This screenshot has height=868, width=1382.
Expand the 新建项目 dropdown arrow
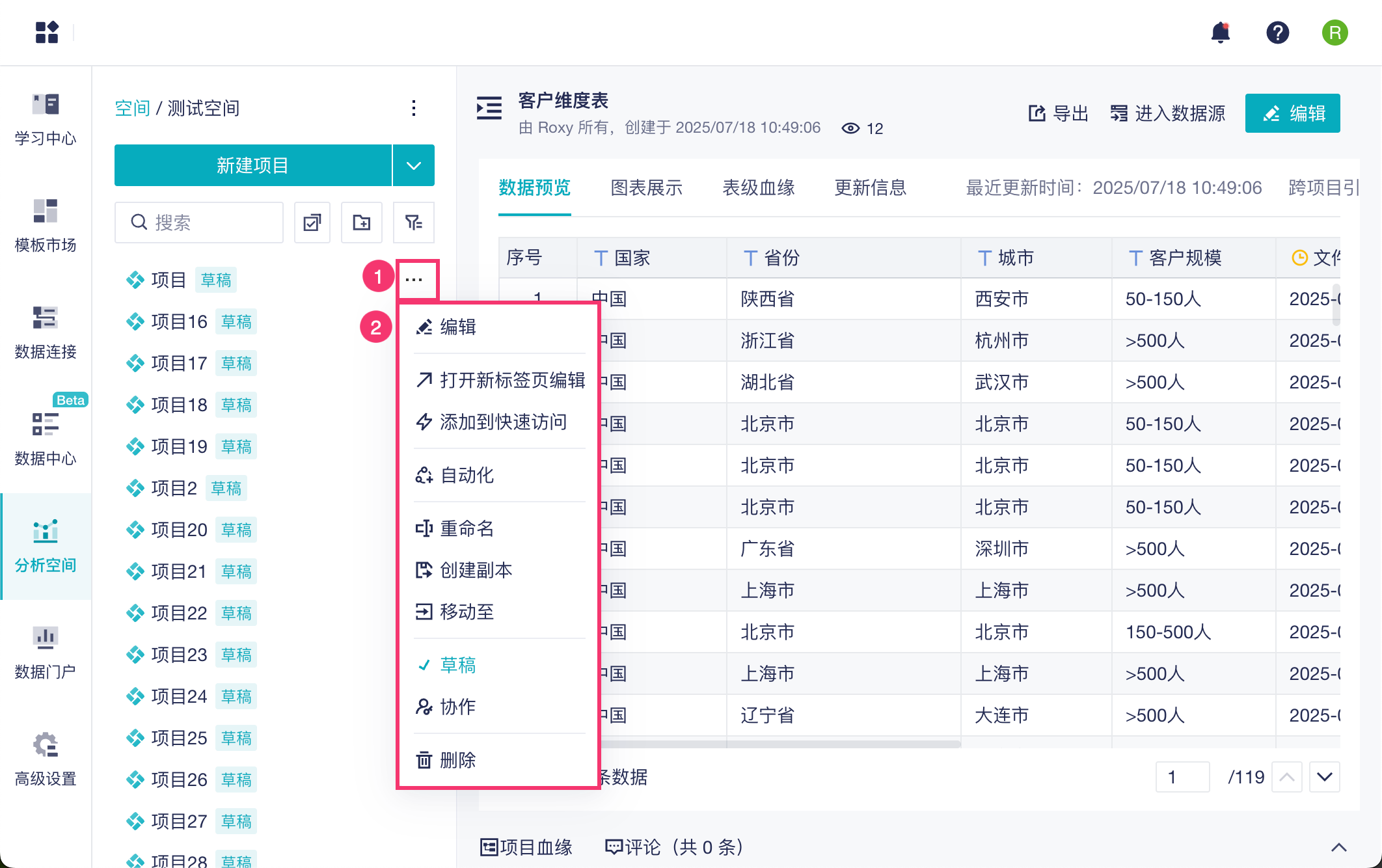(x=414, y=165)
